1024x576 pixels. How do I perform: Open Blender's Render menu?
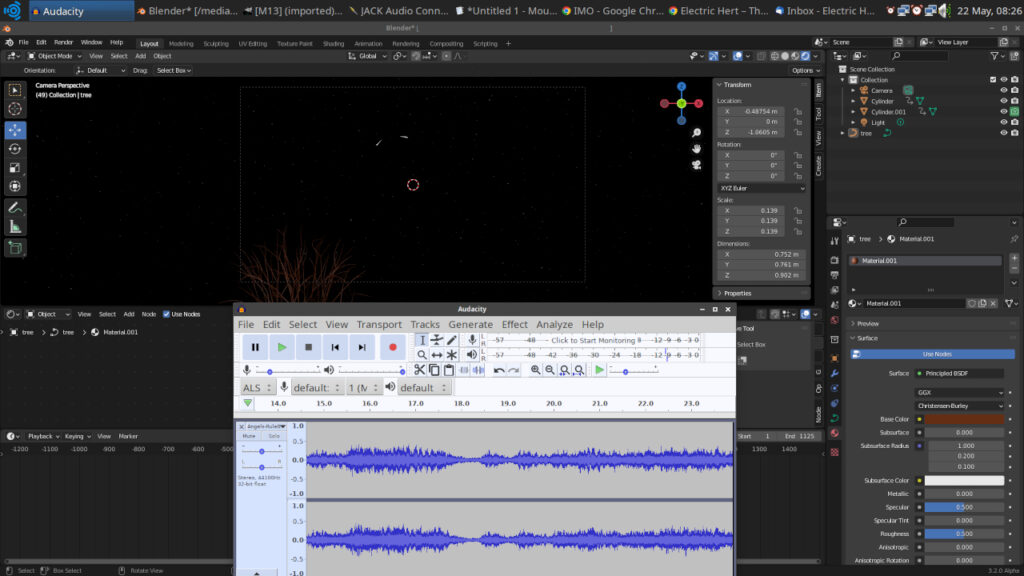coord(63,42)
